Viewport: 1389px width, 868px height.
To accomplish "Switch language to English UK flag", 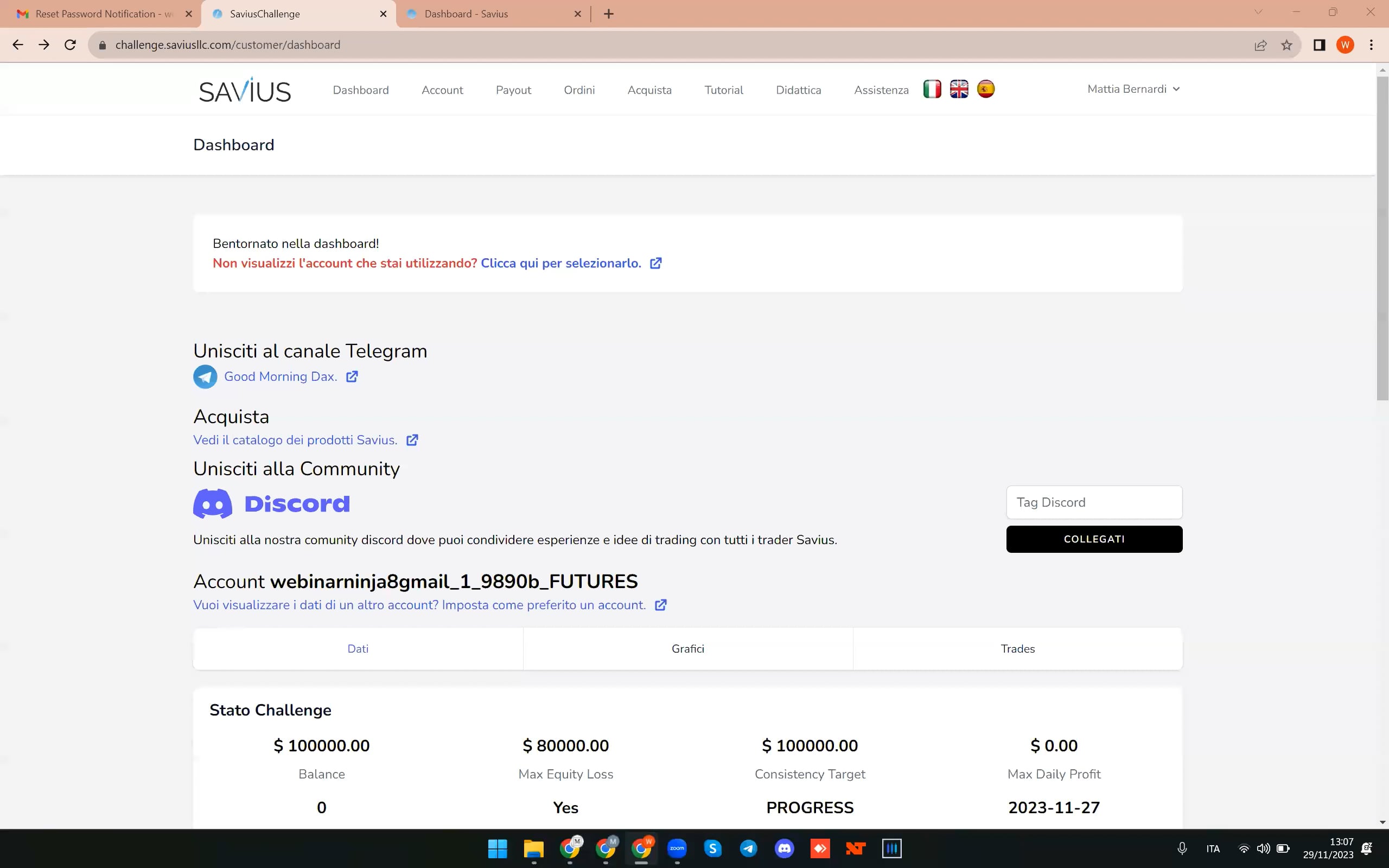I will pyautogui.click(x=959, y=89).
